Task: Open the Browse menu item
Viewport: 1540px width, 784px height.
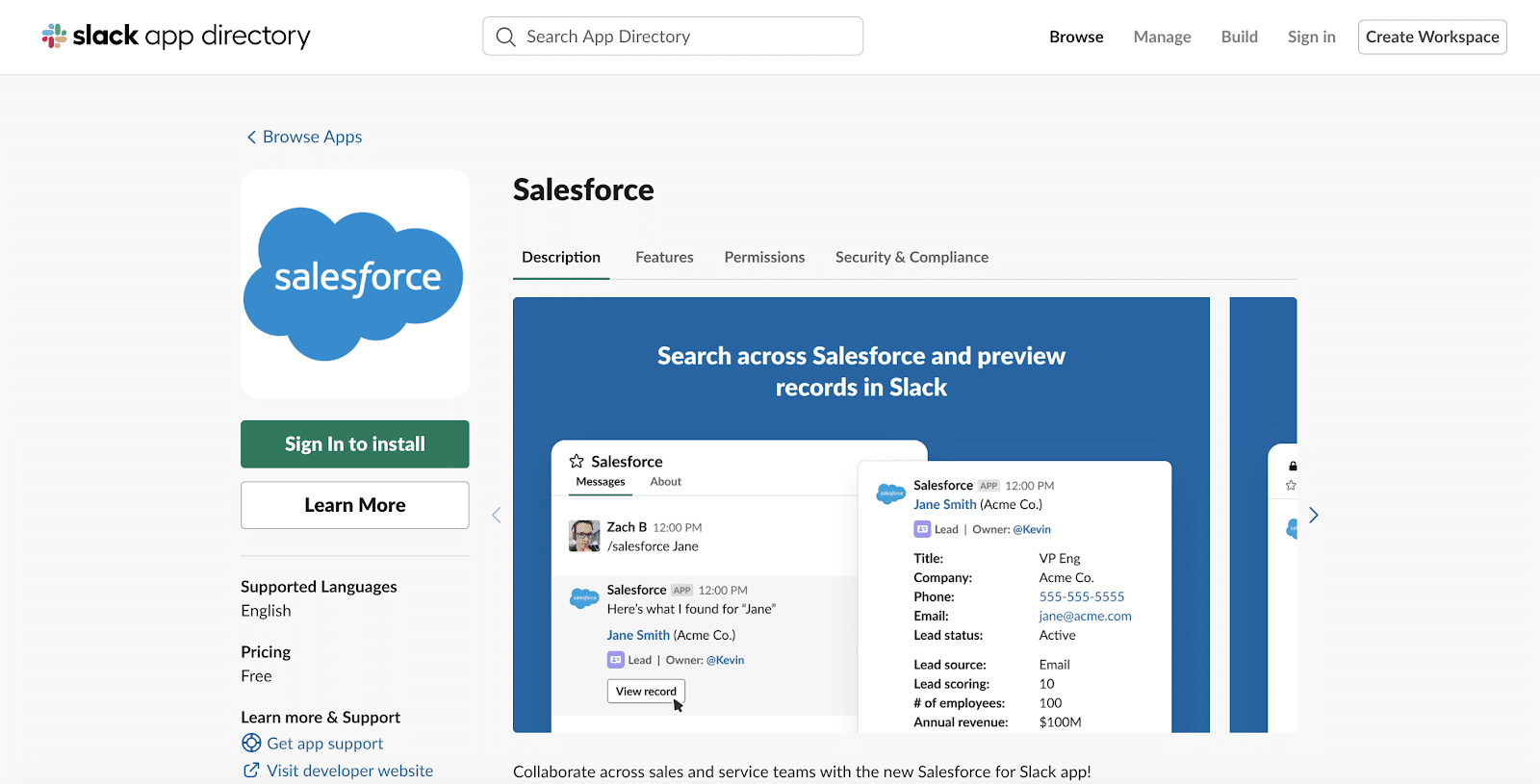Action: point(1076,37)
